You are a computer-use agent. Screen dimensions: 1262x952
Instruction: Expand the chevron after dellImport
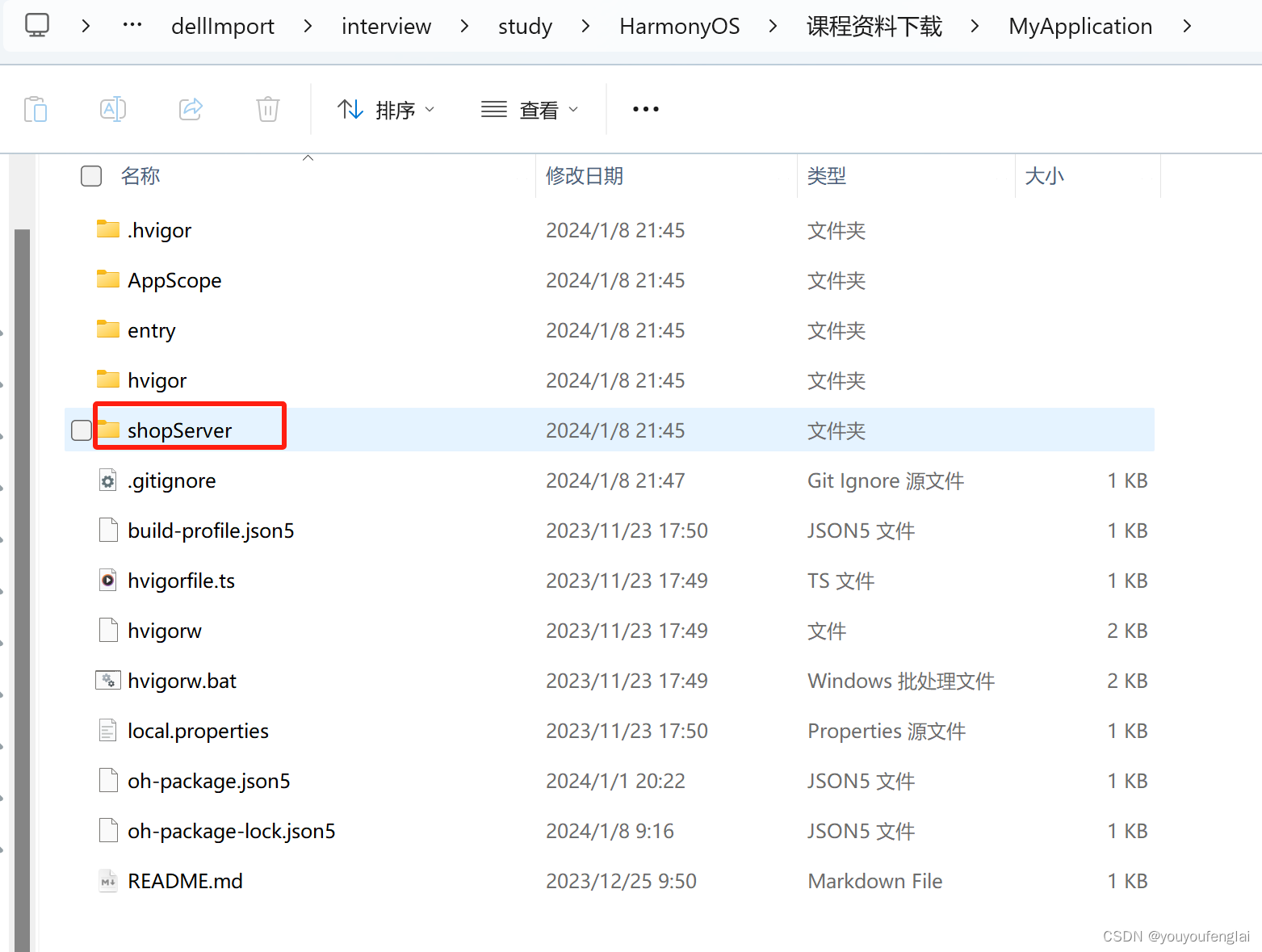(x=308, y=26)
